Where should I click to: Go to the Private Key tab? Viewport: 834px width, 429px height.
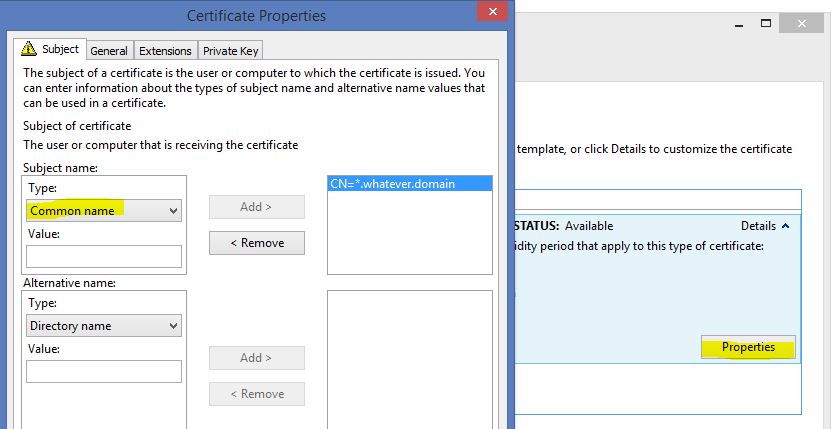click(x=231, y=51)
